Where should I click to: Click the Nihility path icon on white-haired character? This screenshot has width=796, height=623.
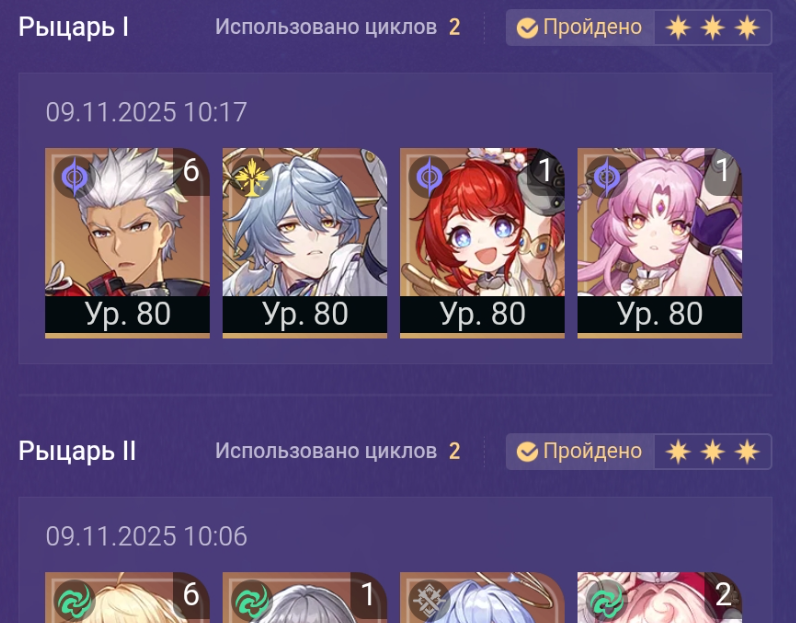coord(74,177)
